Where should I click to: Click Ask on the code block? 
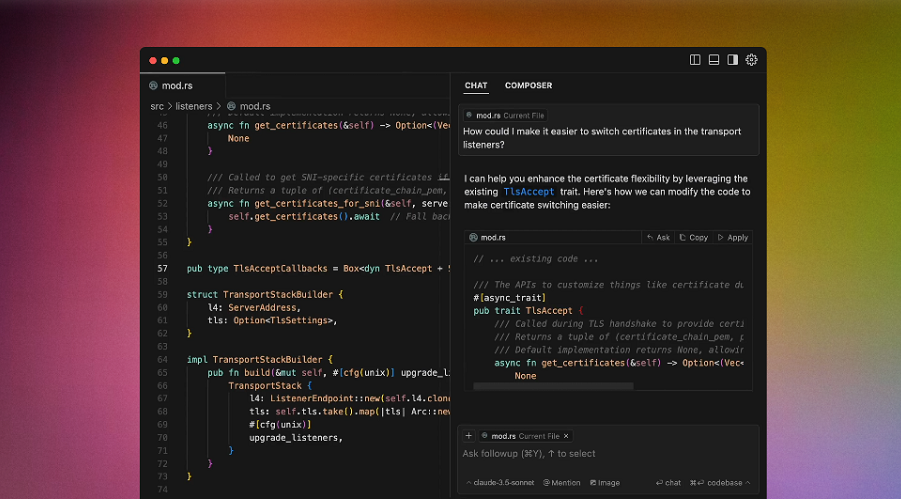[x=659, y=238]
